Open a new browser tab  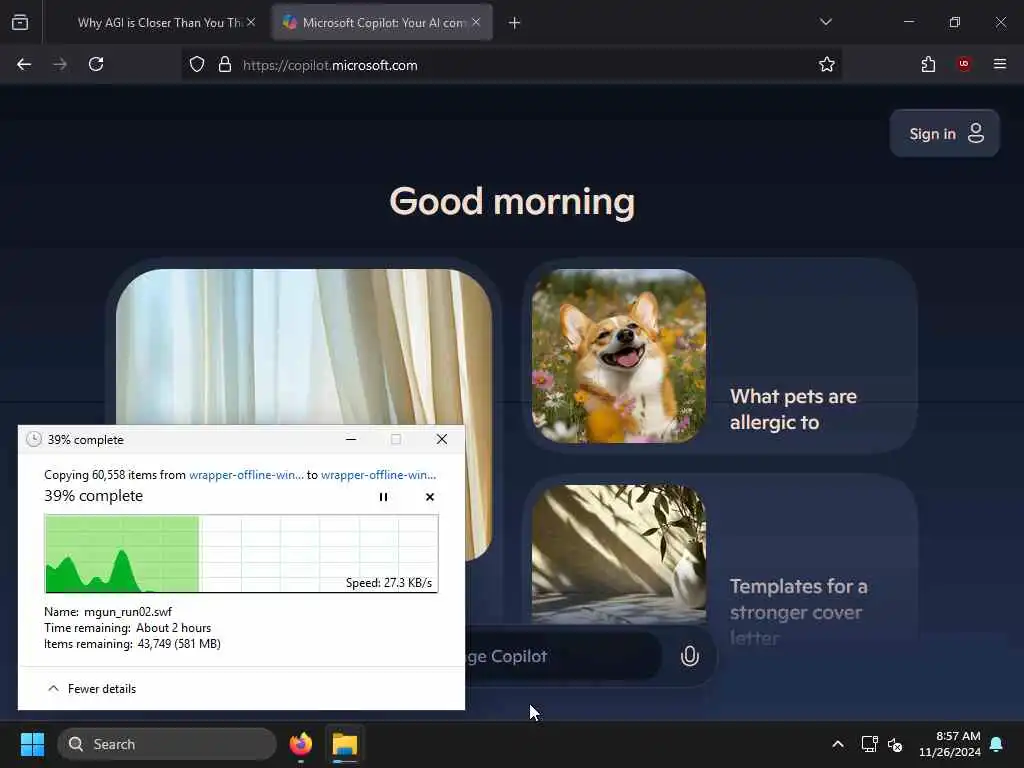(515, 23)
